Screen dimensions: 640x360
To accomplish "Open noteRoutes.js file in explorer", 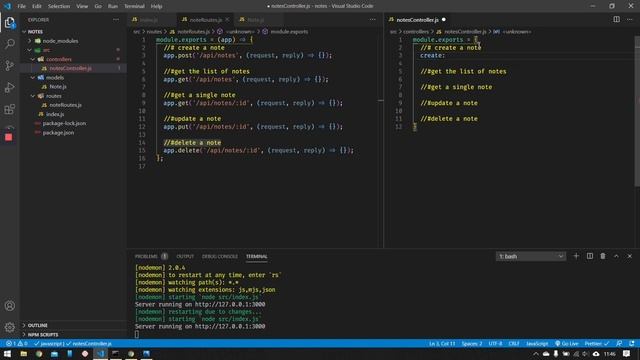I will coord(73,105).
